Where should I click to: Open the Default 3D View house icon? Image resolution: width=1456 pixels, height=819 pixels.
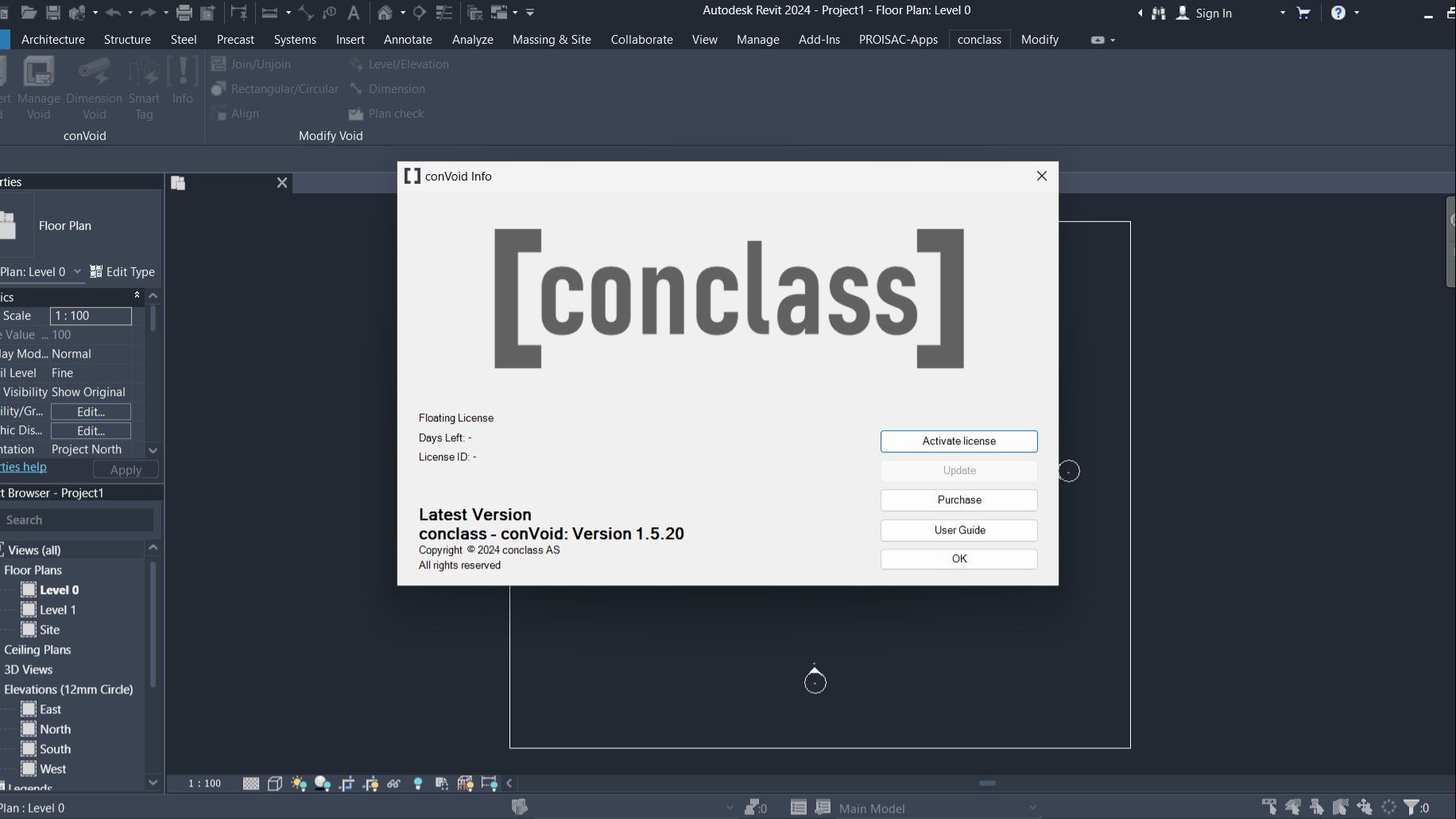(385, 13)
